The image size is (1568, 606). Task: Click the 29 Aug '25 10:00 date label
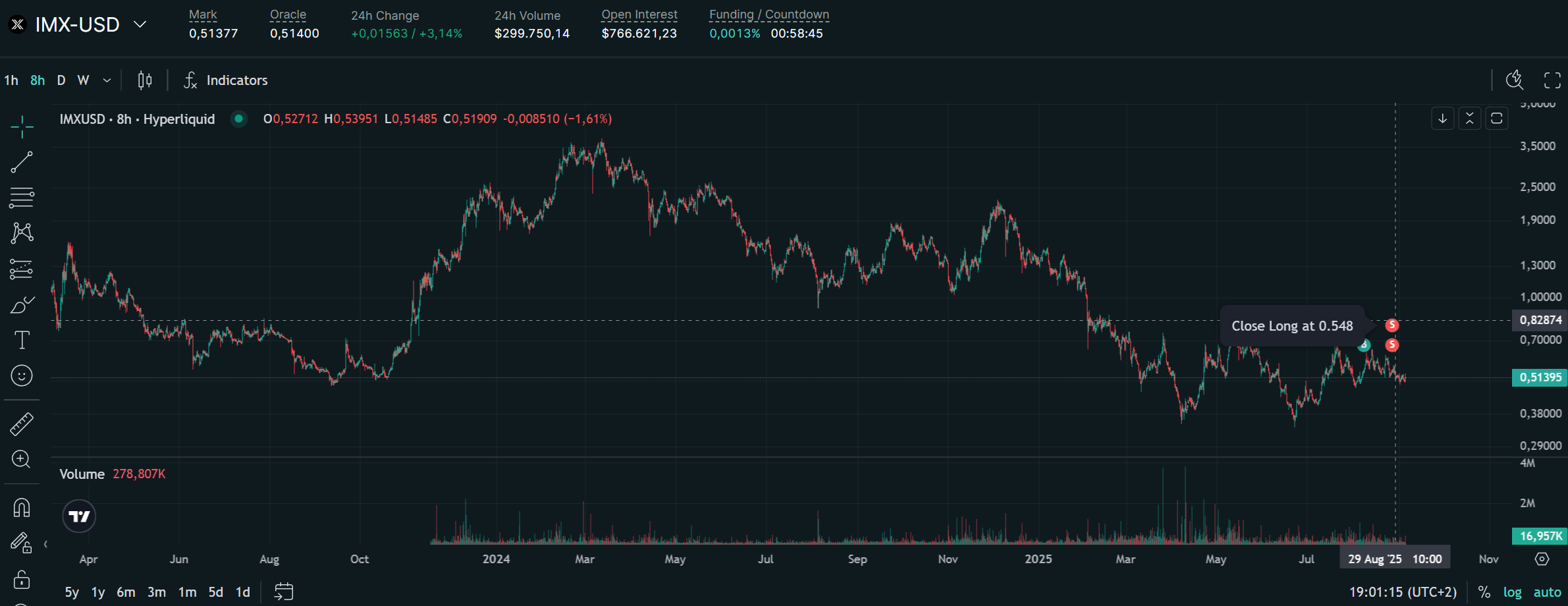pos(1395,559)
